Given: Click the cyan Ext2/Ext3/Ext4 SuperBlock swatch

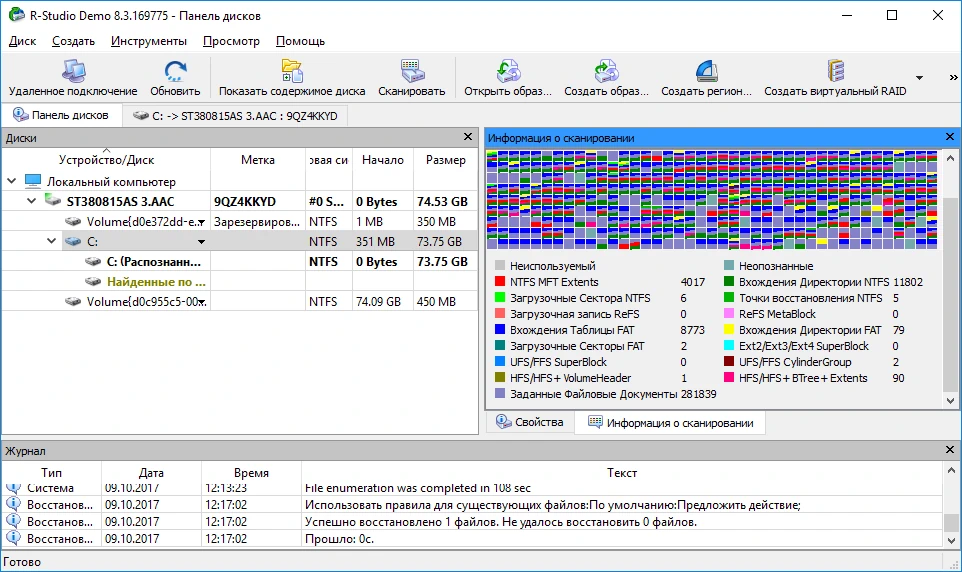Looking at the screenshot, I should 729,346.
